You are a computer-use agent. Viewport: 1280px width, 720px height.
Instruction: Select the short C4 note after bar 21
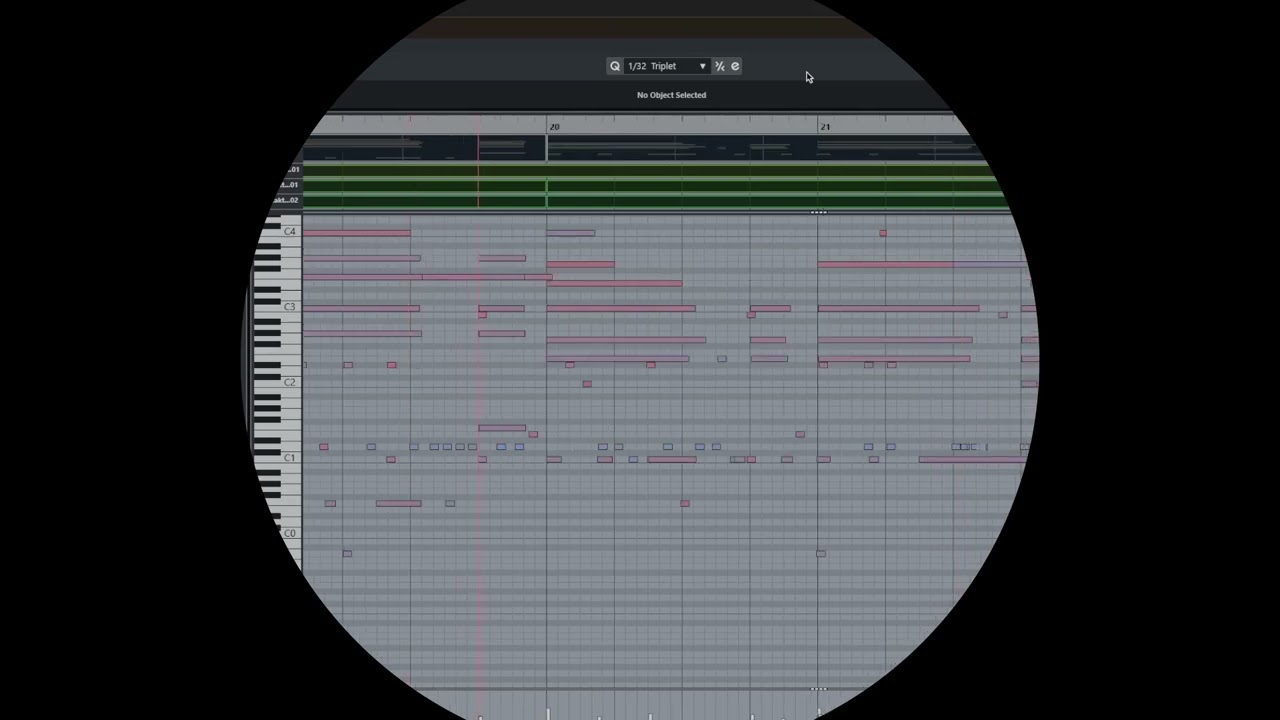click(883, 233)
